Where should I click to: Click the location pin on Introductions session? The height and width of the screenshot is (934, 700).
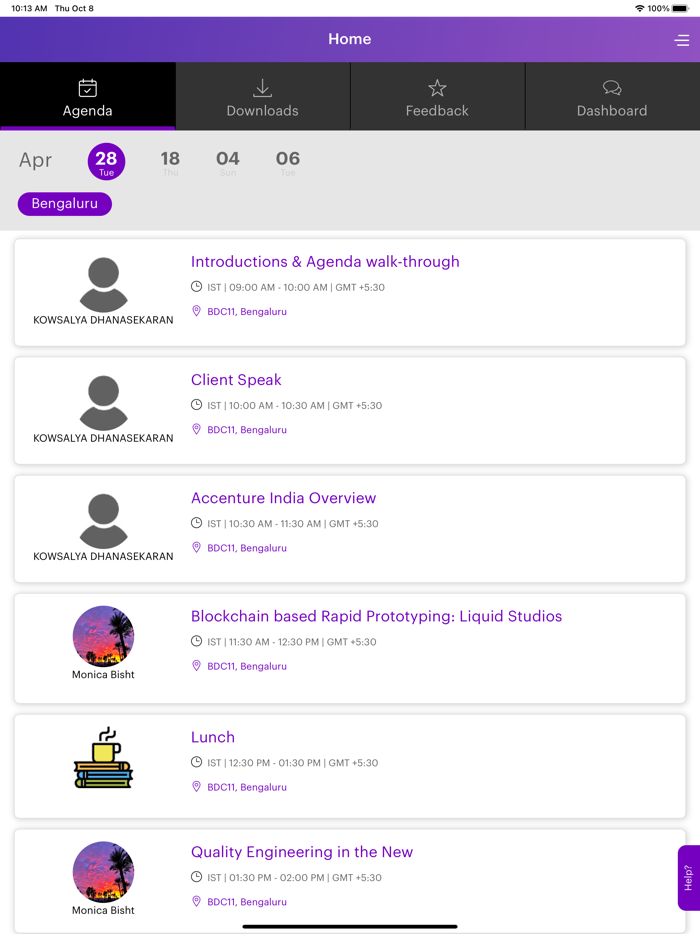point(196,311)
